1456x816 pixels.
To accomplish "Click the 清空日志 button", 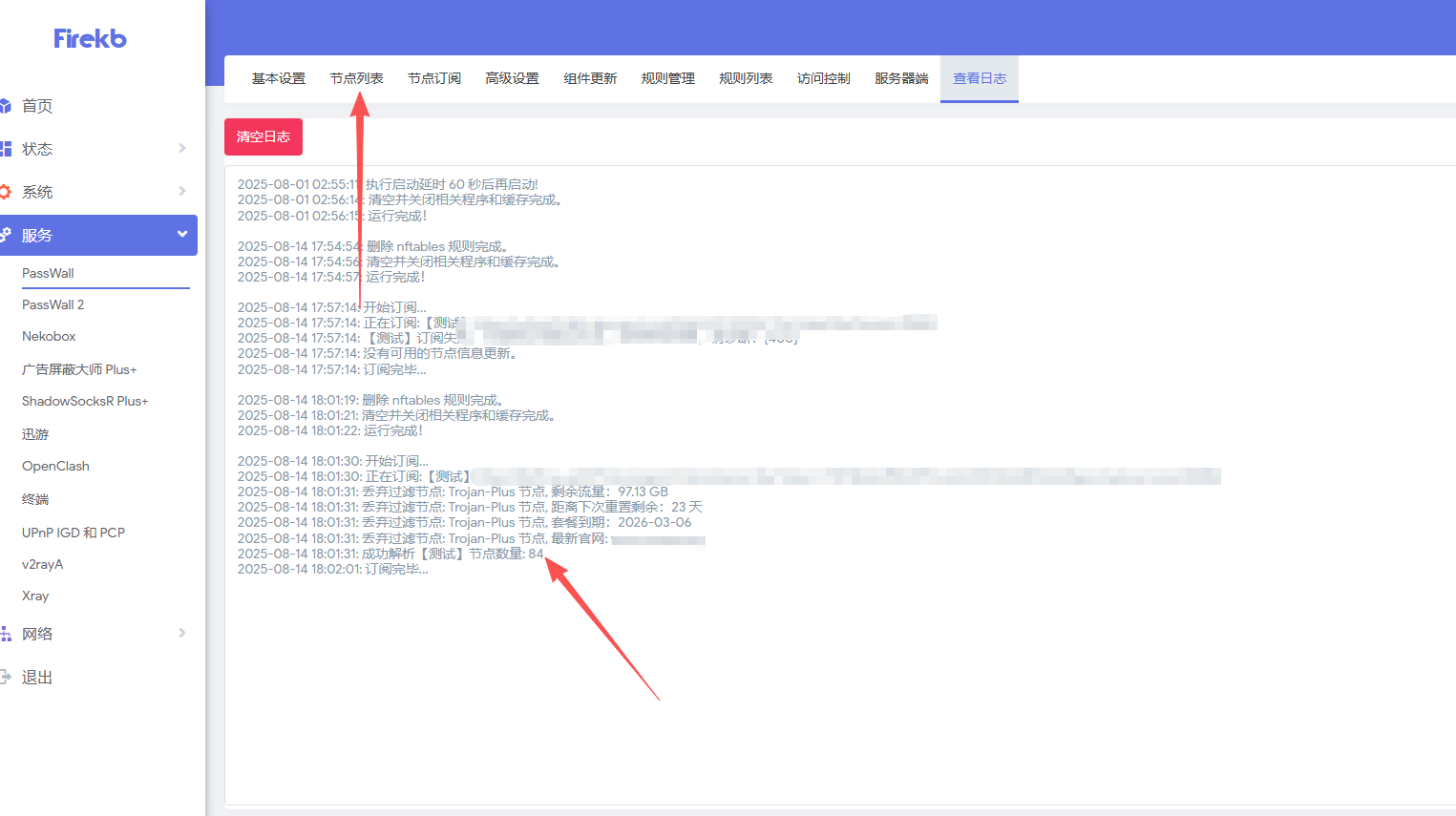I will tap(264, 136).
